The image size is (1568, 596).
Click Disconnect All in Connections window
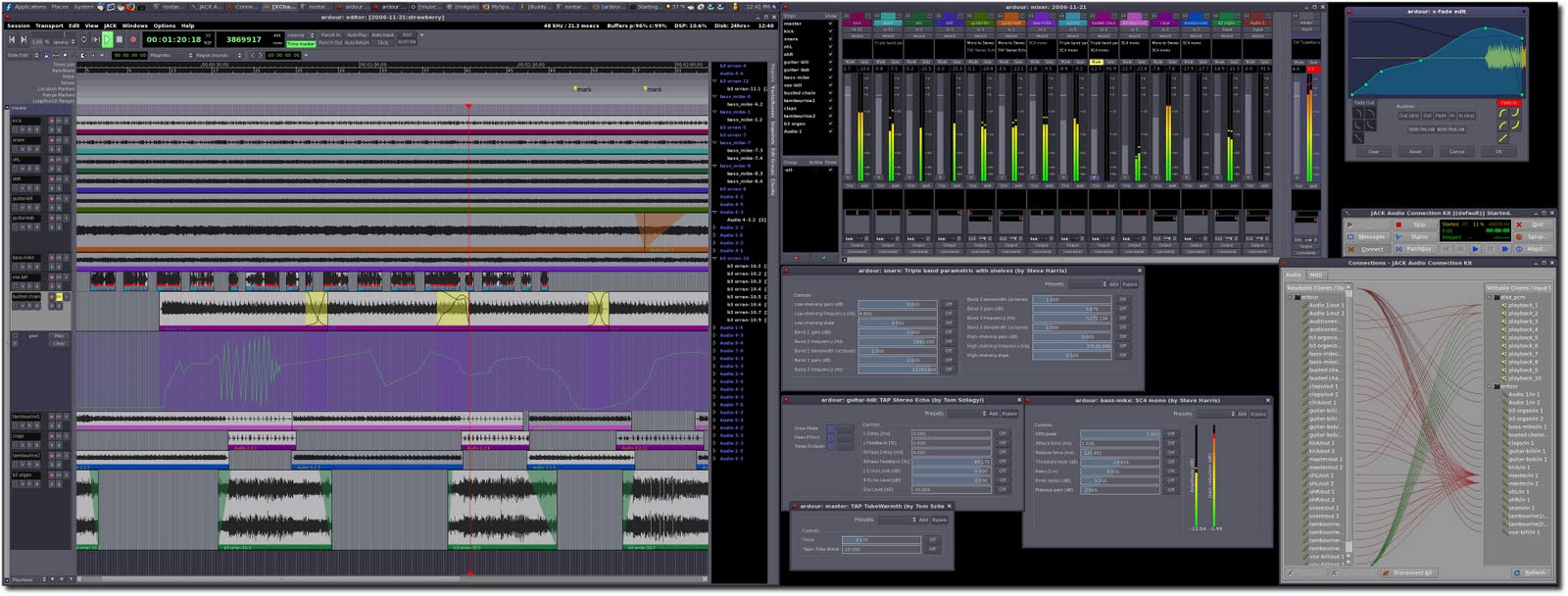point(1409,572)
